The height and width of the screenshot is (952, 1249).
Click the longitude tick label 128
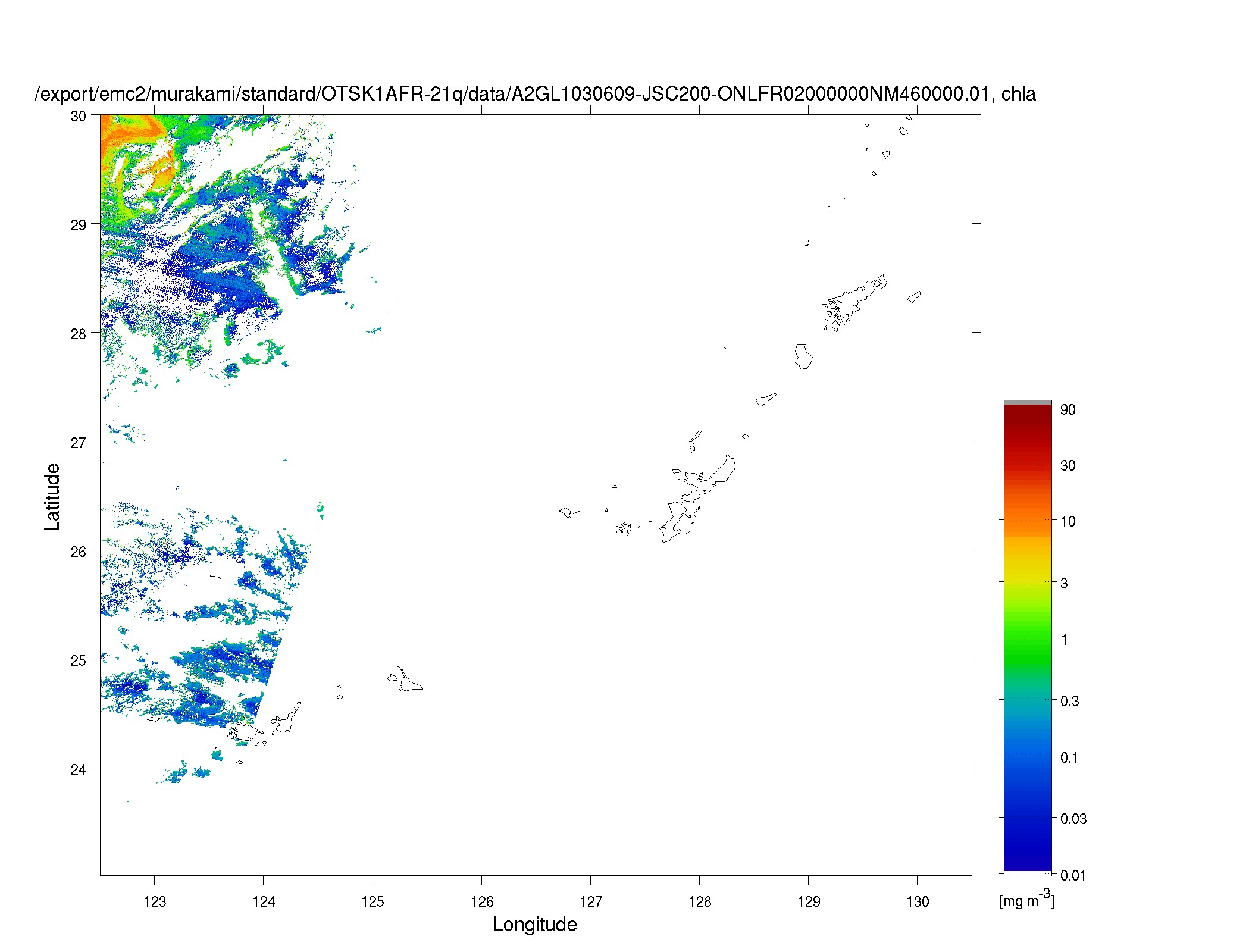point(700,902)
